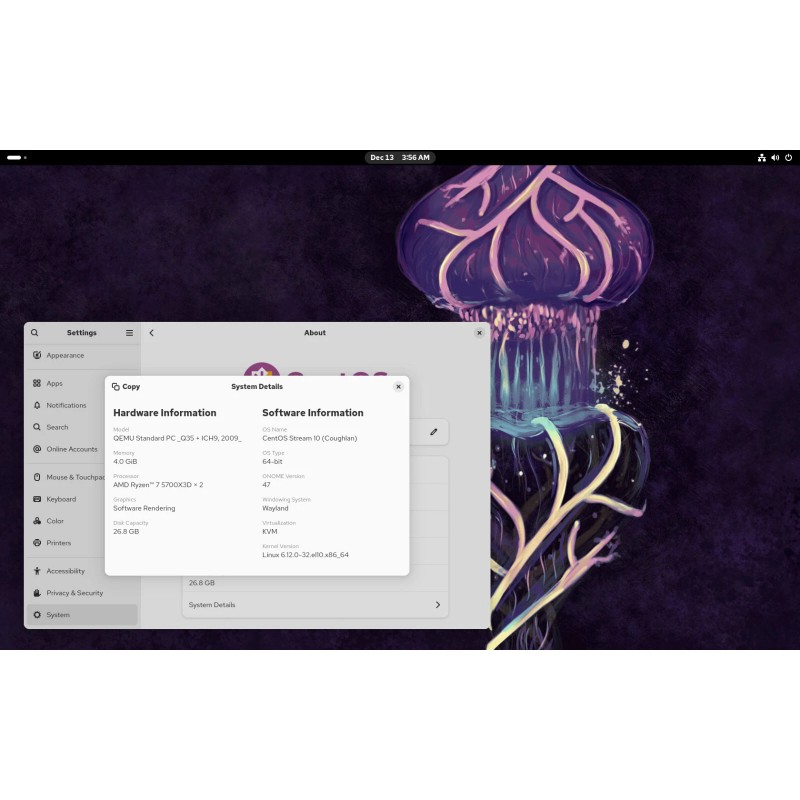Open the Notifications panel
Viewport: 800px width, 800px height.
click(x=66, y=405)
